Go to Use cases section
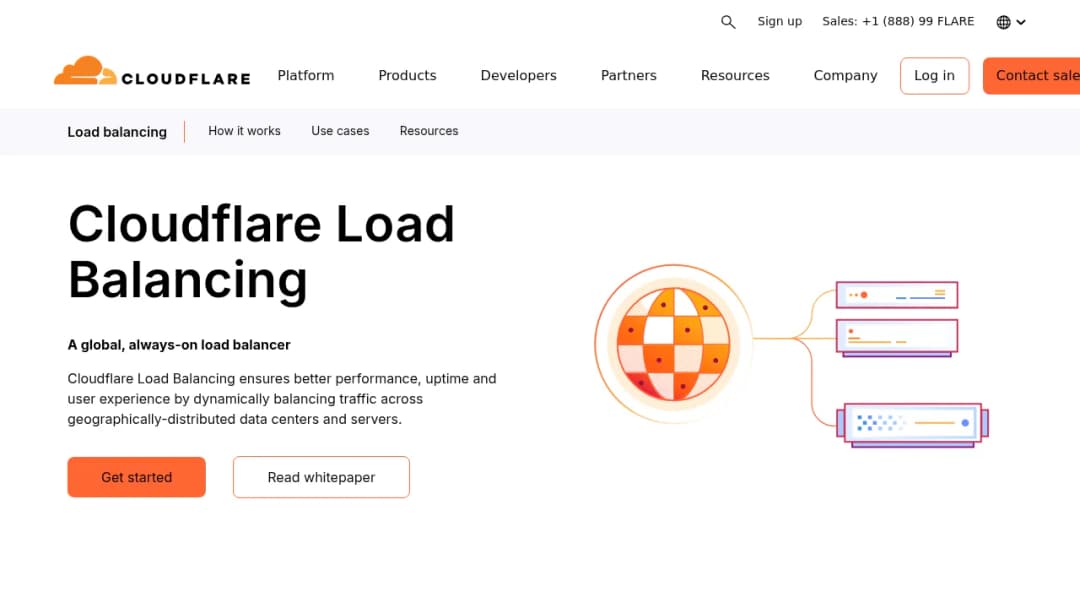 click(340, 131)
